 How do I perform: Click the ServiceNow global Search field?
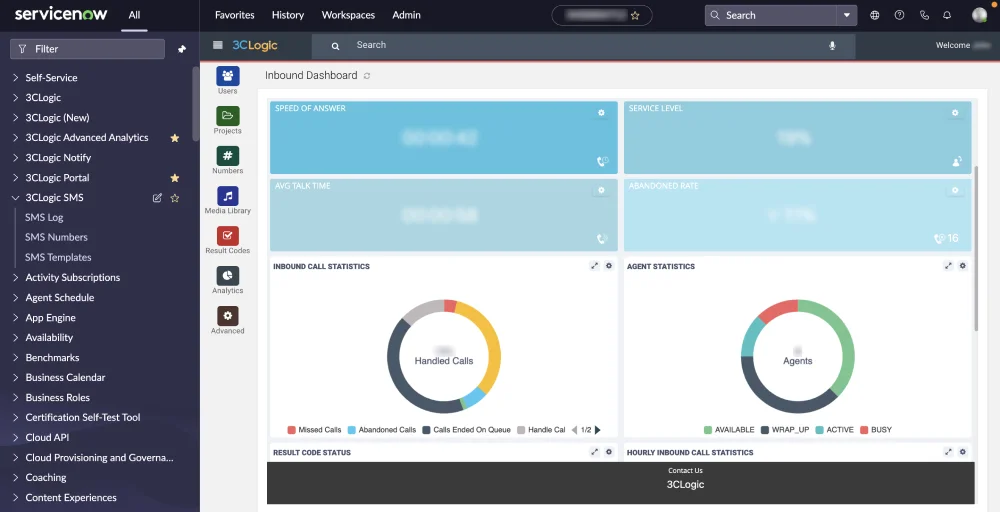tap(770, 15)
